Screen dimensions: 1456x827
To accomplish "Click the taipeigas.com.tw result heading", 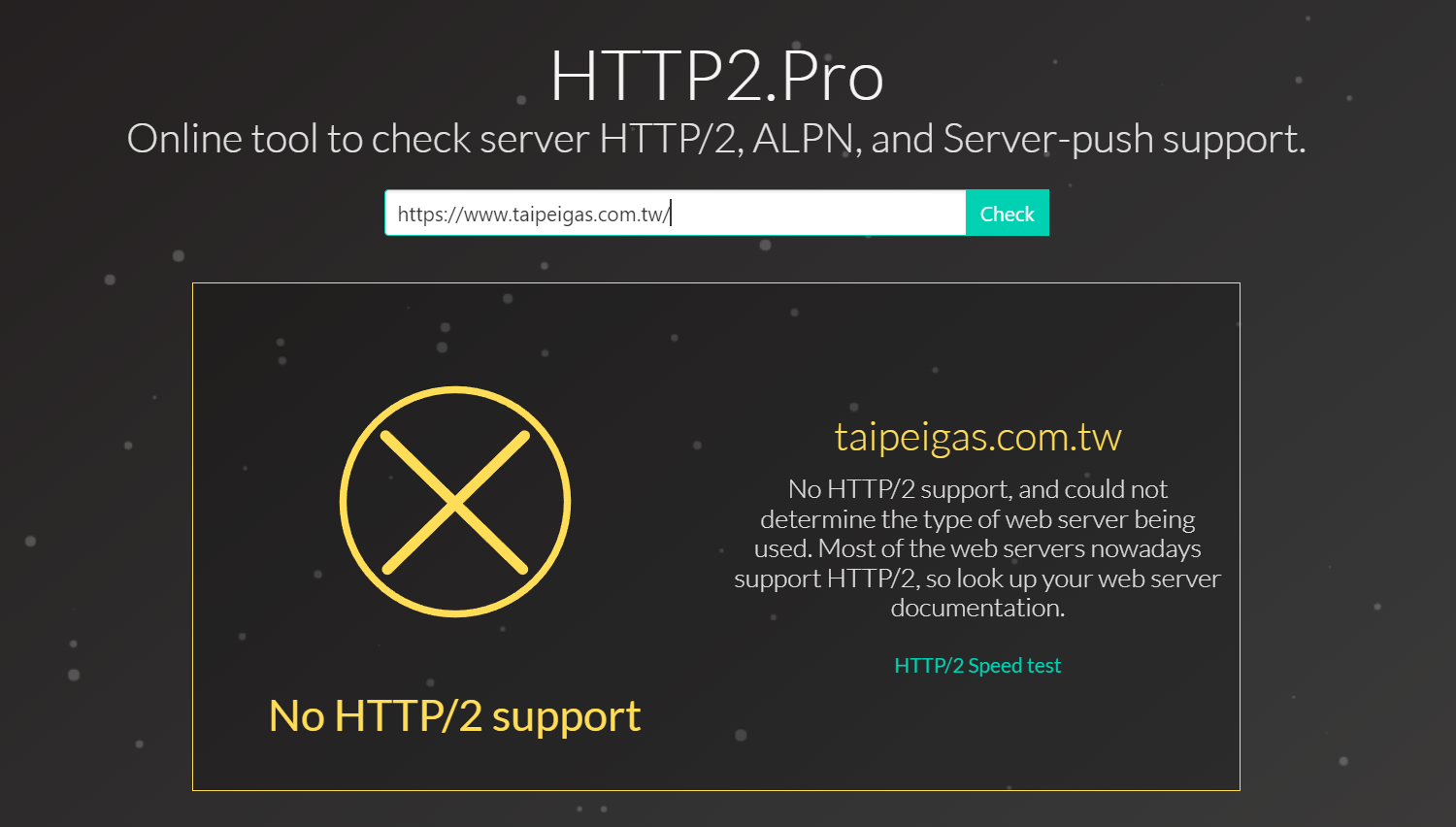I will coord(977,437).
